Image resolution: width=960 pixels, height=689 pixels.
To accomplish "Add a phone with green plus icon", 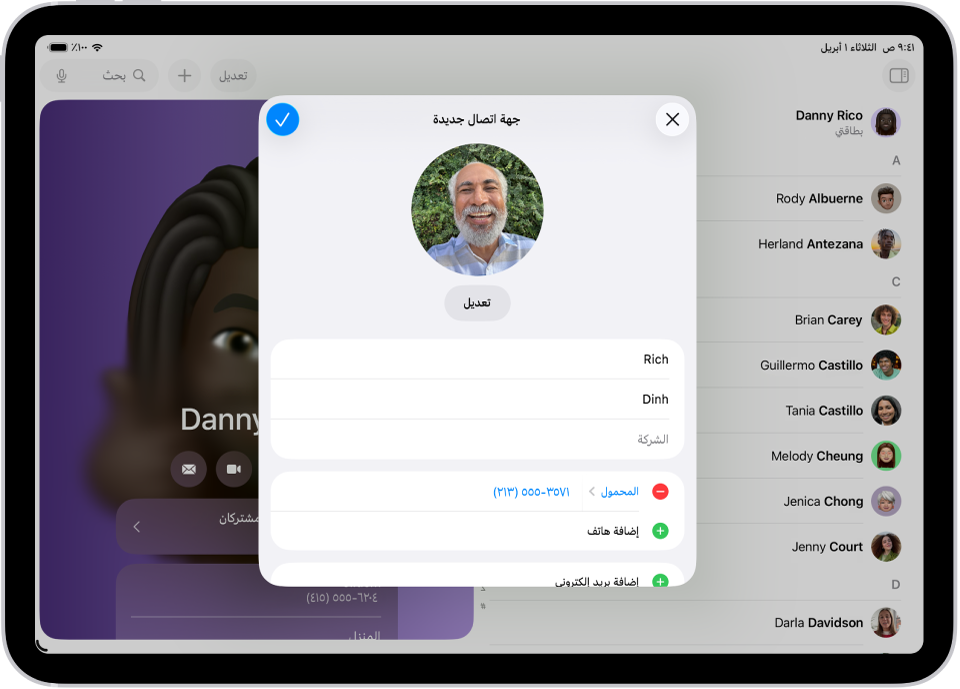I will pyautogui.click(x=660, y=531).
